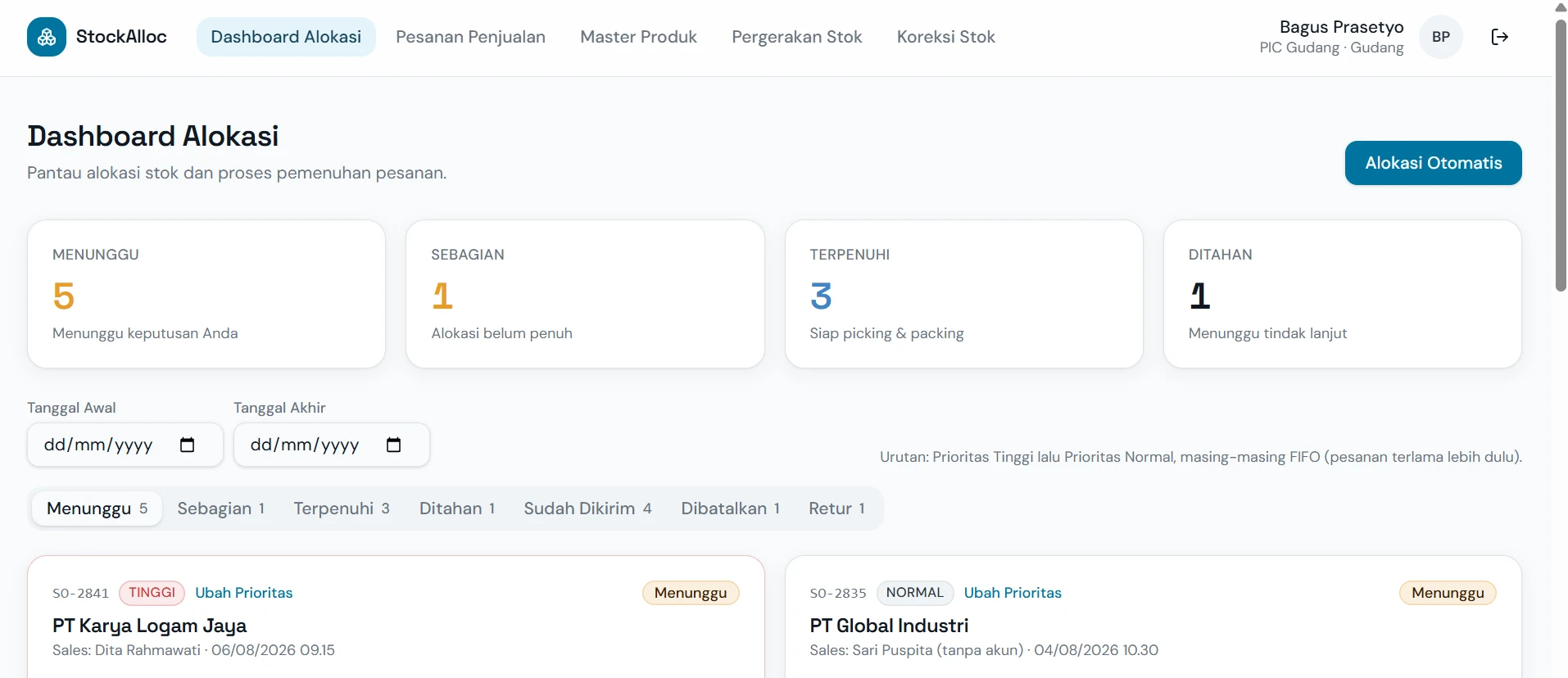
Task: Click the Menunggu summary card
Action: [206, 294]
